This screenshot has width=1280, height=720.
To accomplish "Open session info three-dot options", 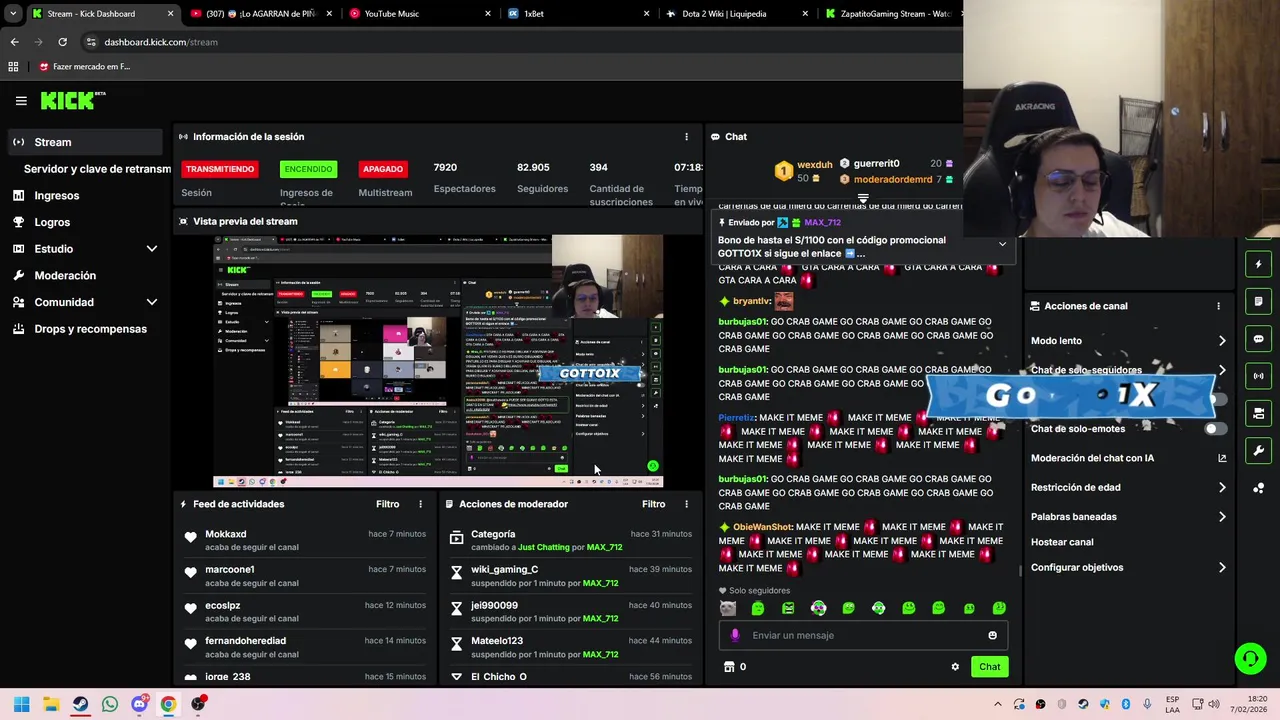I will point(686,137).
